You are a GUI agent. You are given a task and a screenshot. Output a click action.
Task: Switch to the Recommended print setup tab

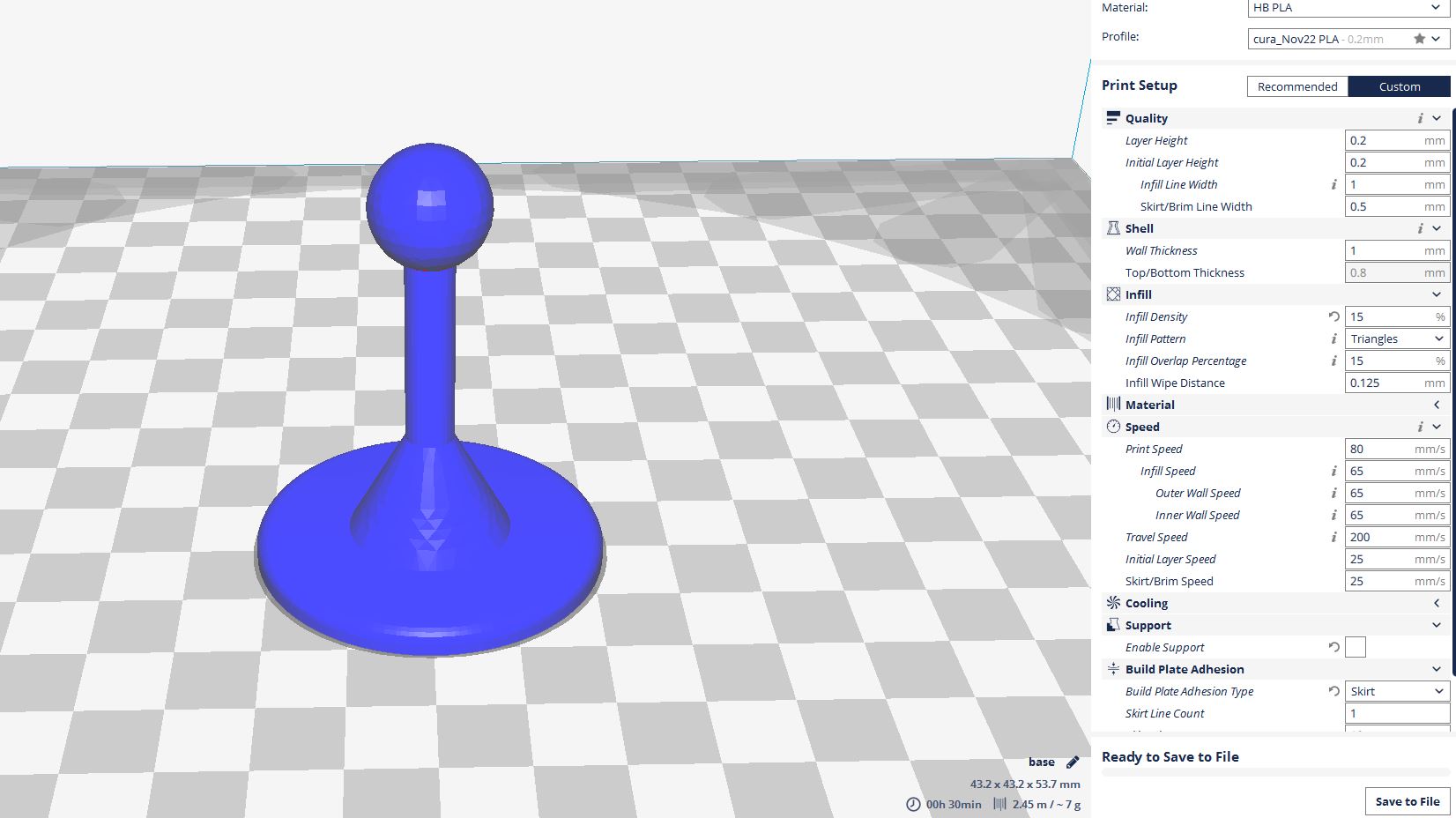1296,86
